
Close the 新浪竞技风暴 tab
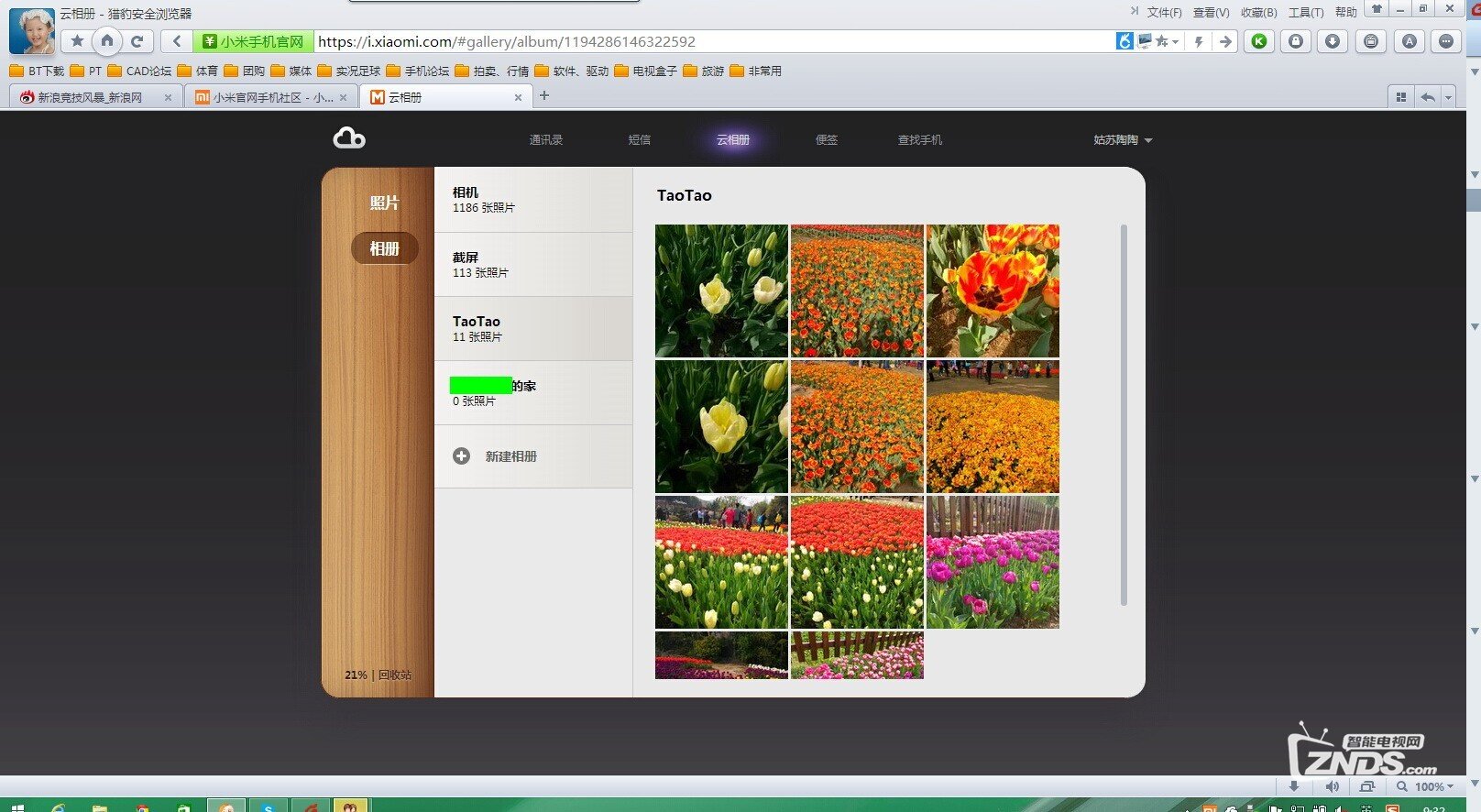click(x=168, y=97)
